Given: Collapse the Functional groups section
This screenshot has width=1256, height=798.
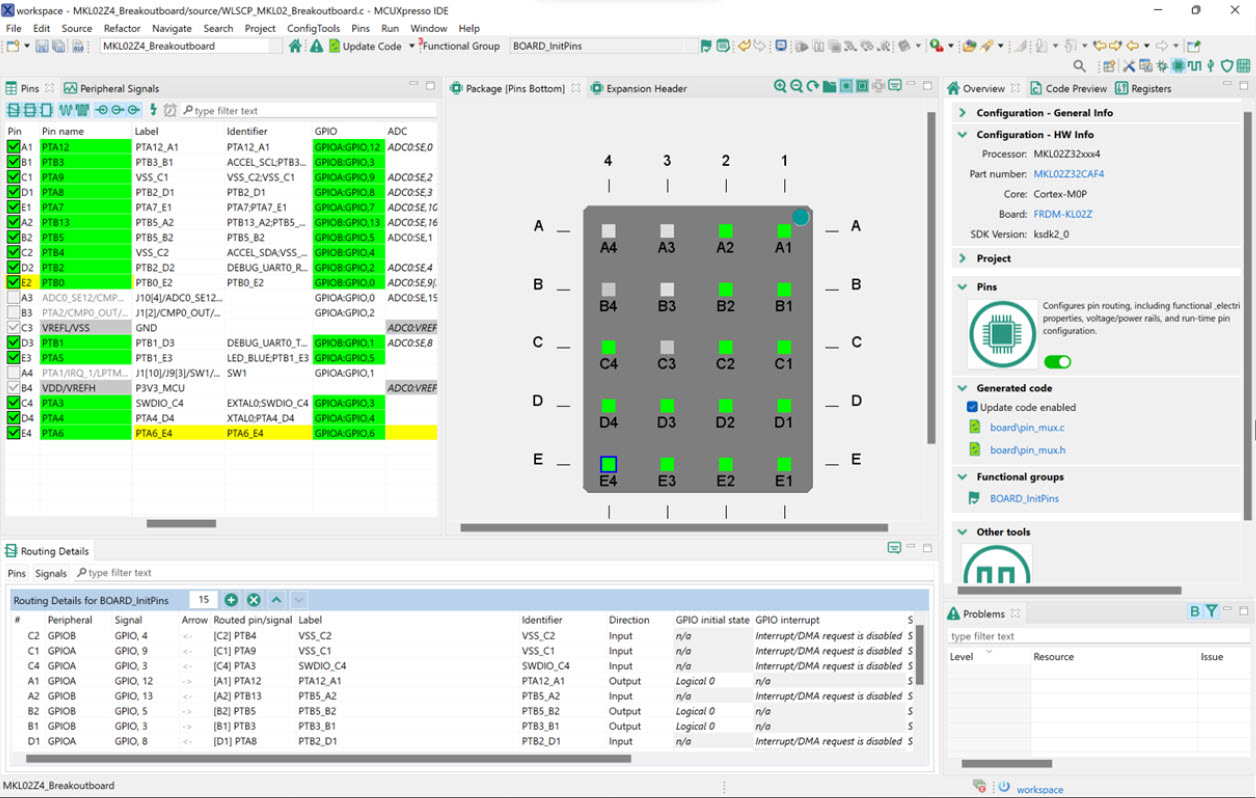Looking at the screenshot, I should [x=962, y=477].
